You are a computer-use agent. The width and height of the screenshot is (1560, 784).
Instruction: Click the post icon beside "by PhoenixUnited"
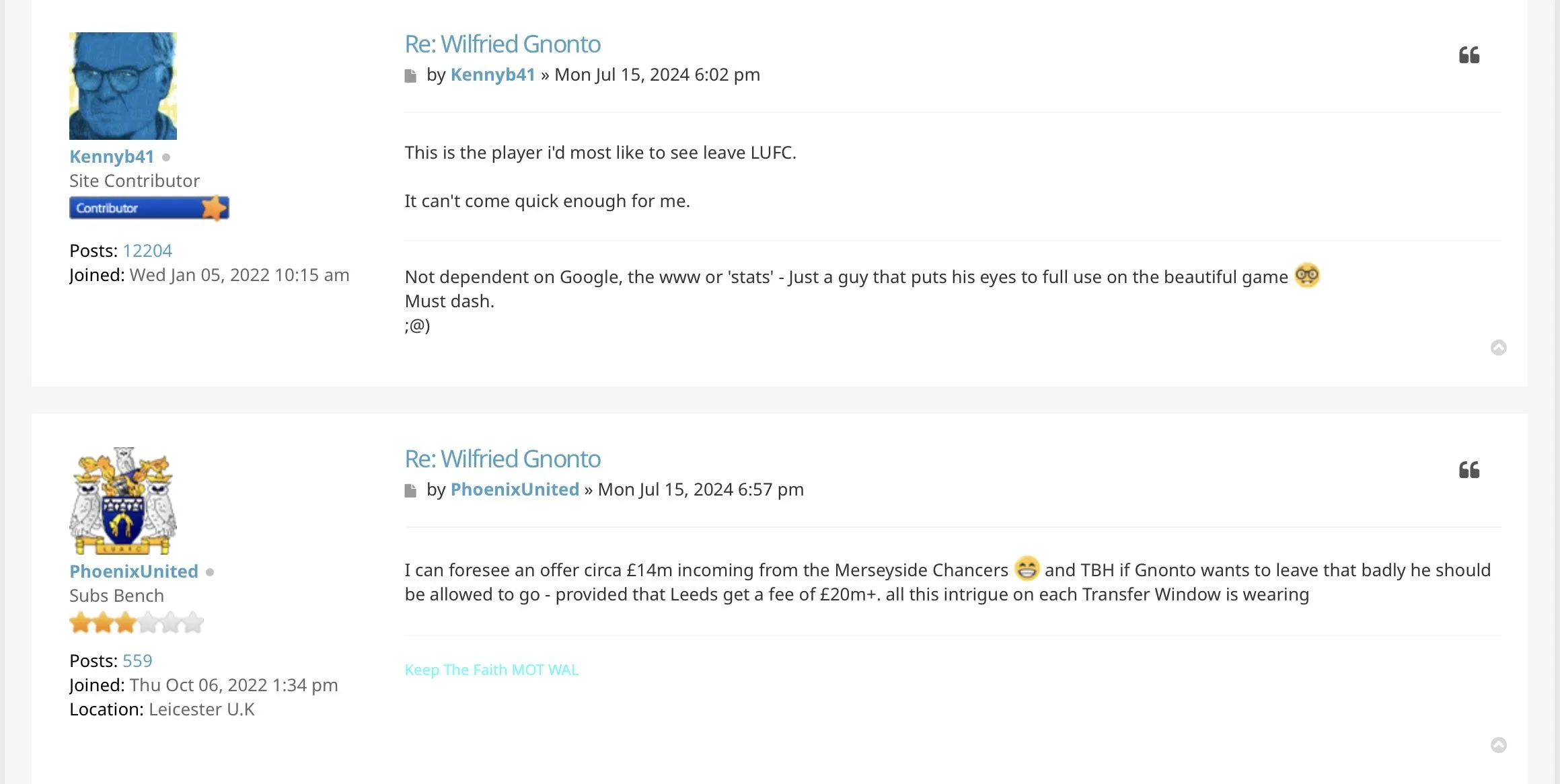[410, 491]
